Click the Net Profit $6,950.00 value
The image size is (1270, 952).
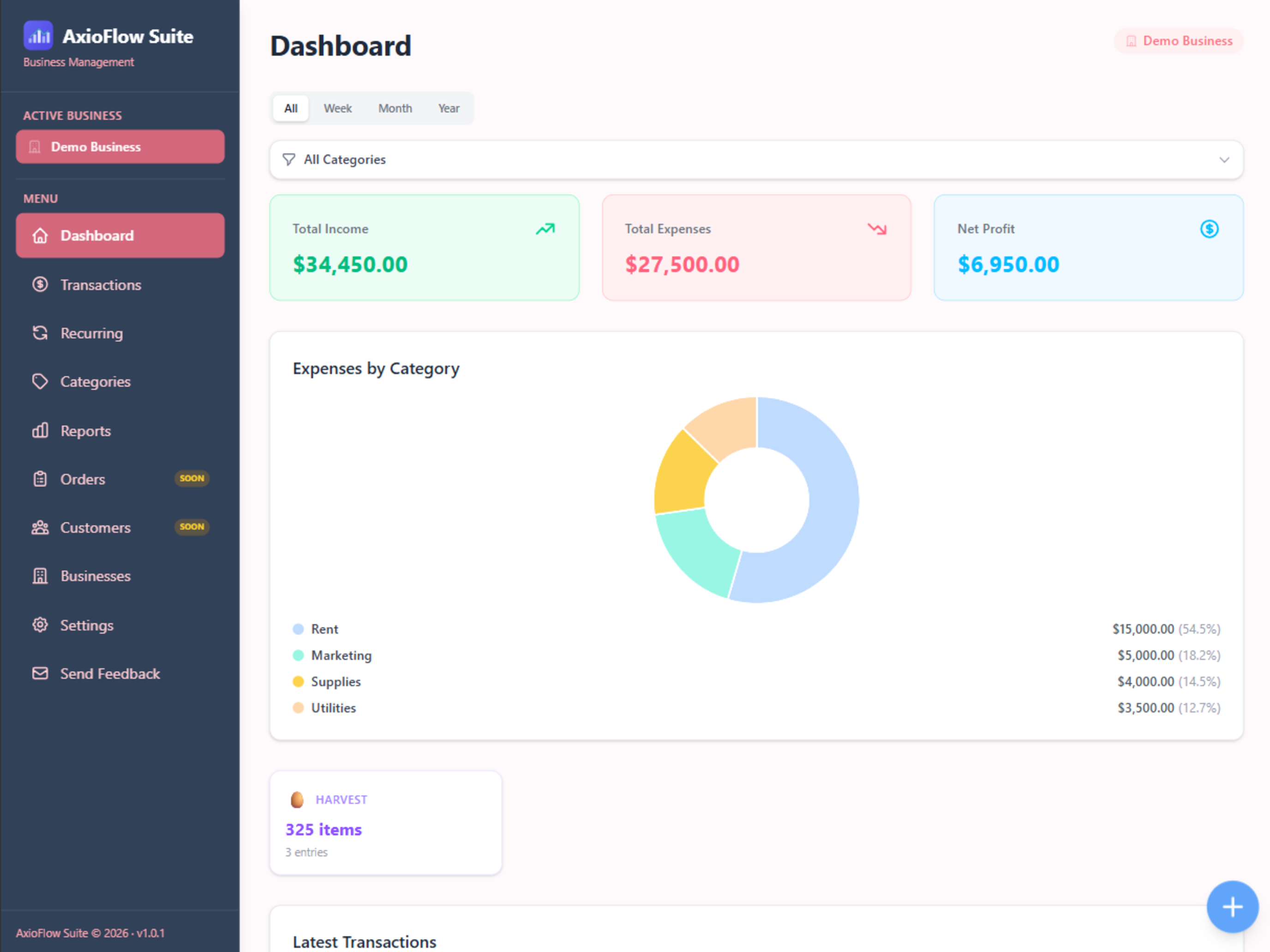1008,265
